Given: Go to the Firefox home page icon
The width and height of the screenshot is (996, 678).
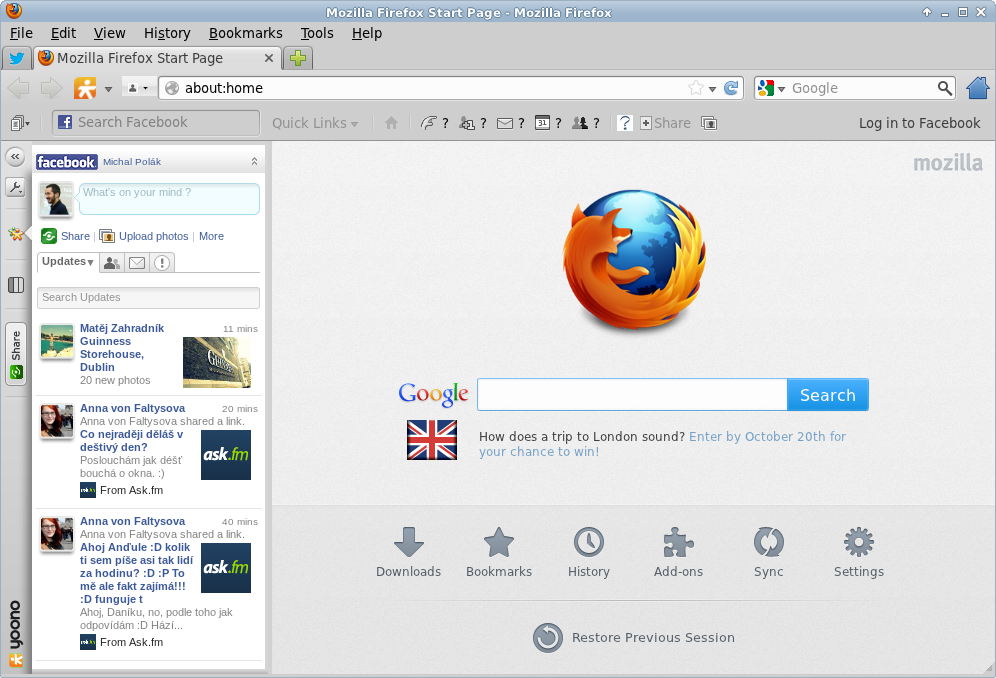Looking at the screenshot, I should (x=978, y=88).
